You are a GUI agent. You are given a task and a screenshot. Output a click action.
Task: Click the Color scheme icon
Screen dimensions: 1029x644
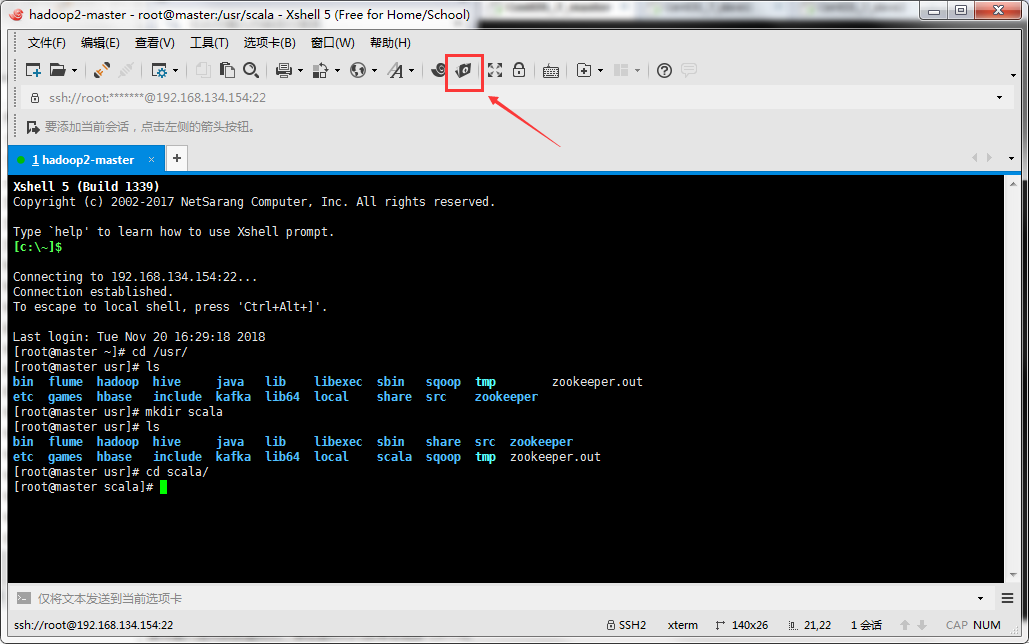[x=320, y=70]
